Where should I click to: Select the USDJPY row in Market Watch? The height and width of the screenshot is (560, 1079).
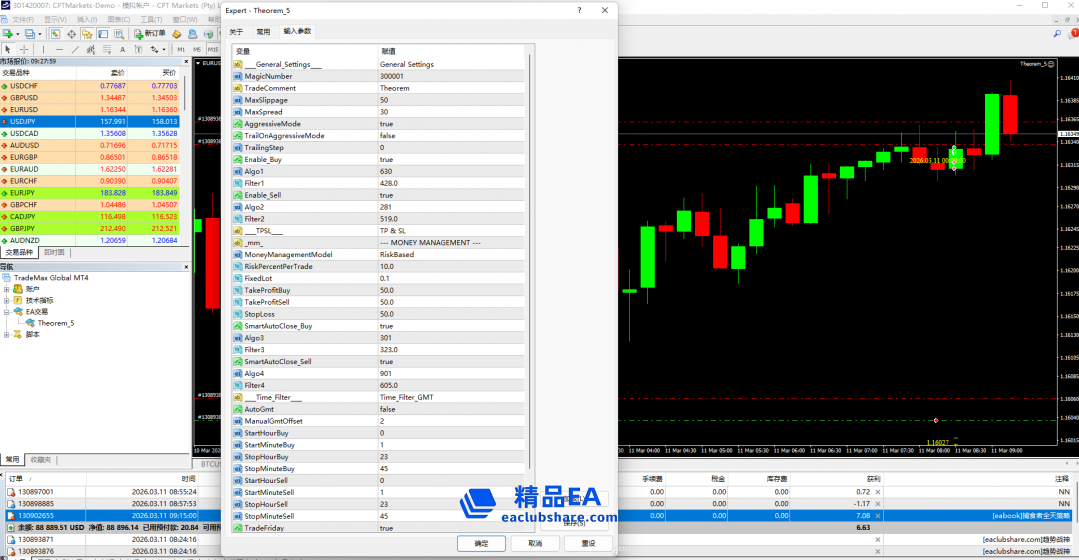point(90,122)
